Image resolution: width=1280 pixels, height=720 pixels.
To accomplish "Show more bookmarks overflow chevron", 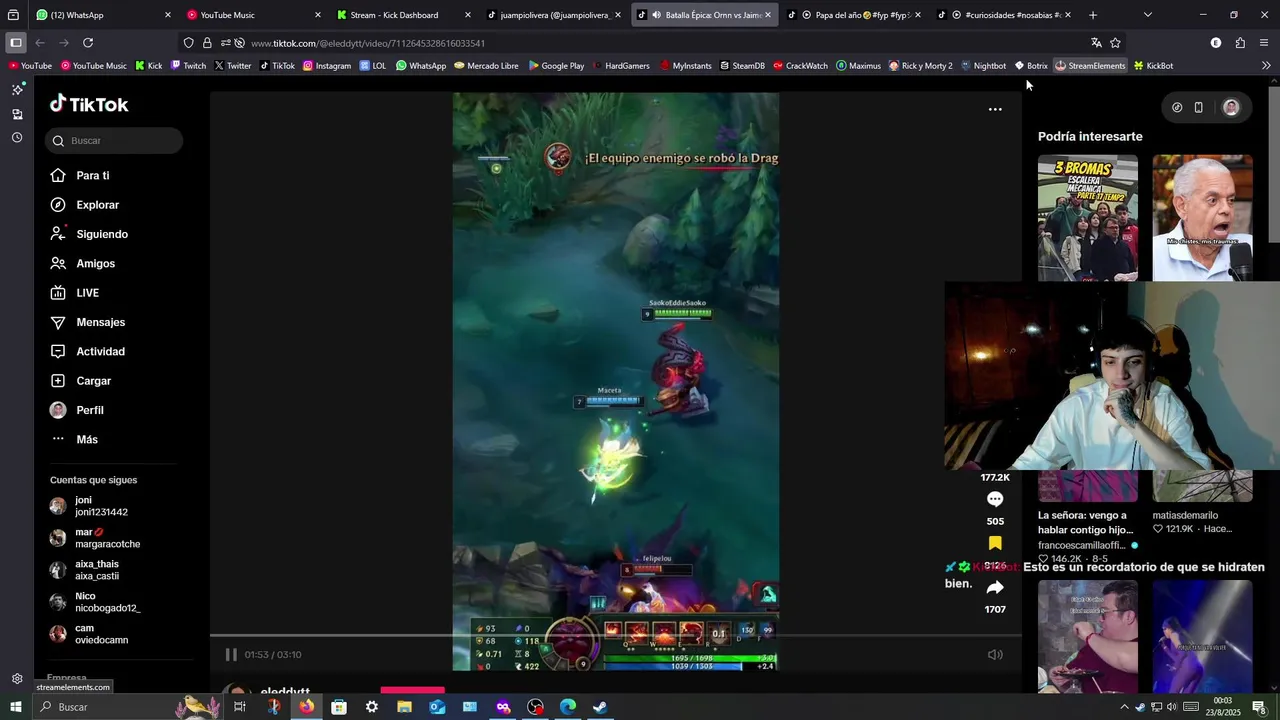I will pyautogui.click(x=1266, y=66).
